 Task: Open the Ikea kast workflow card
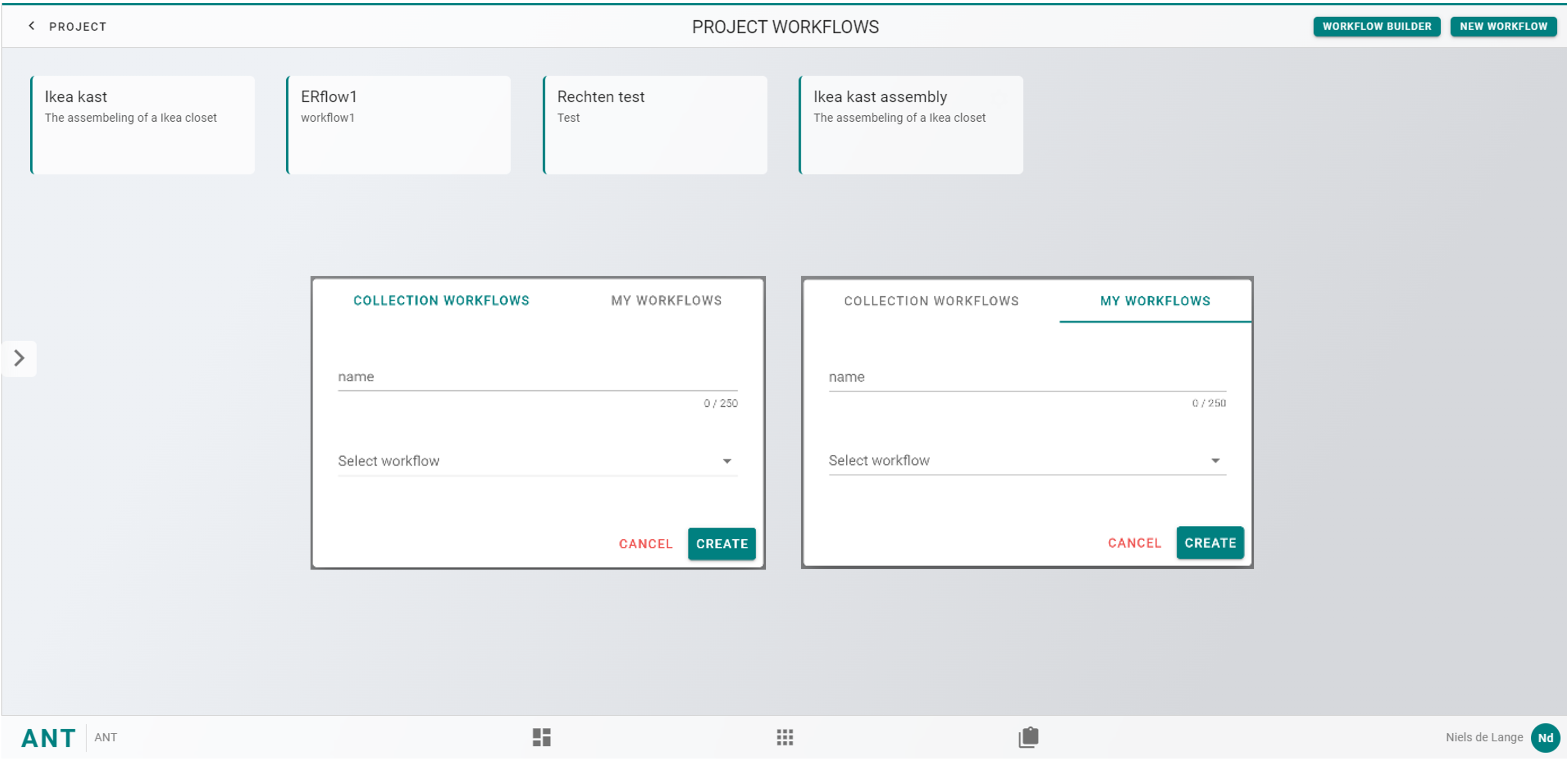(142, 125)
